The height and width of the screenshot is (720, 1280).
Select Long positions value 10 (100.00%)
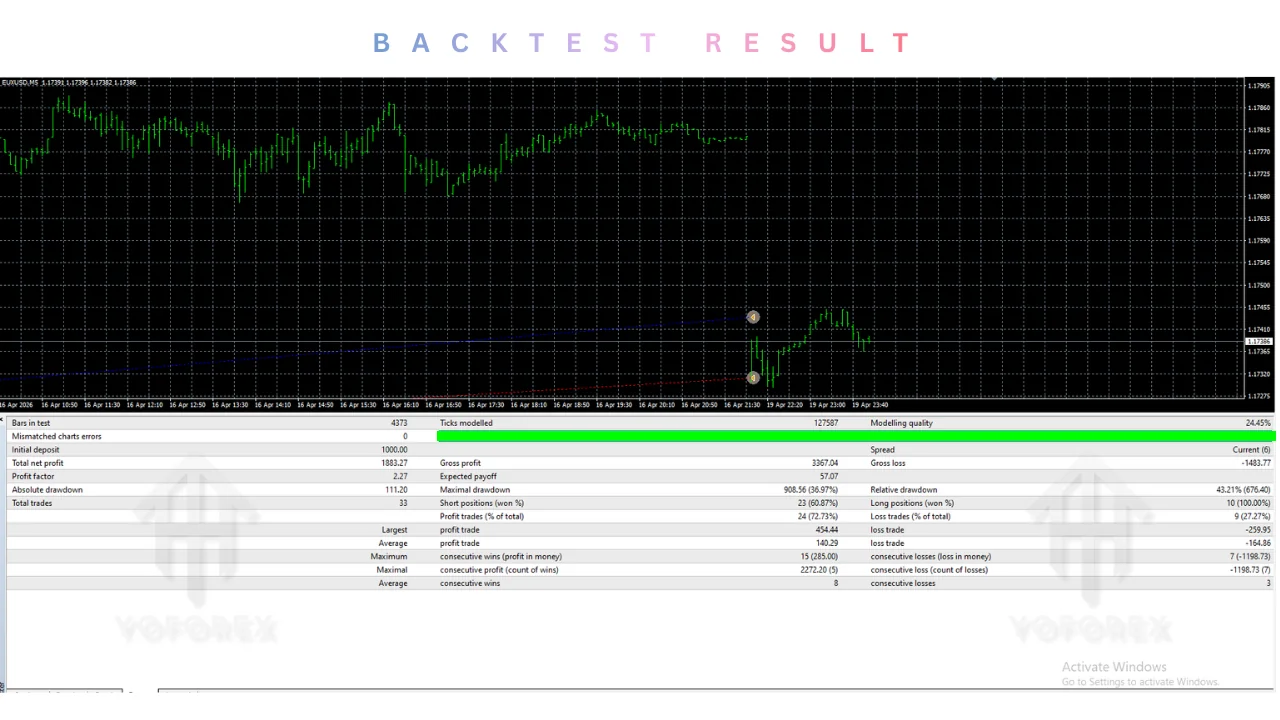[1247, 503]
